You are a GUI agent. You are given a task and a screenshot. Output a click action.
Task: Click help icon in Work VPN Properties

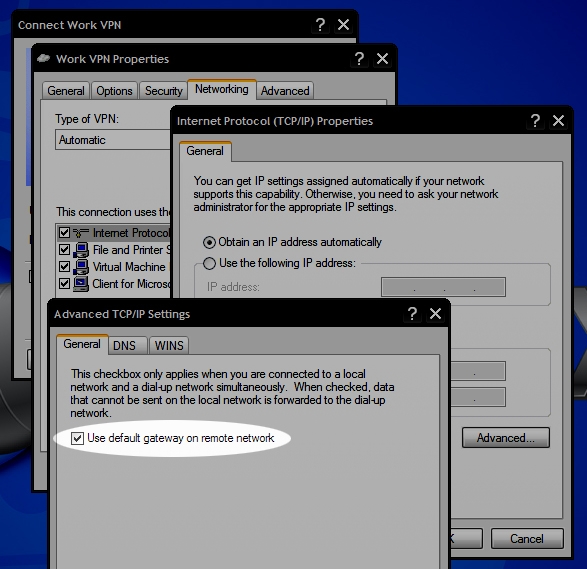click(359, 58)
